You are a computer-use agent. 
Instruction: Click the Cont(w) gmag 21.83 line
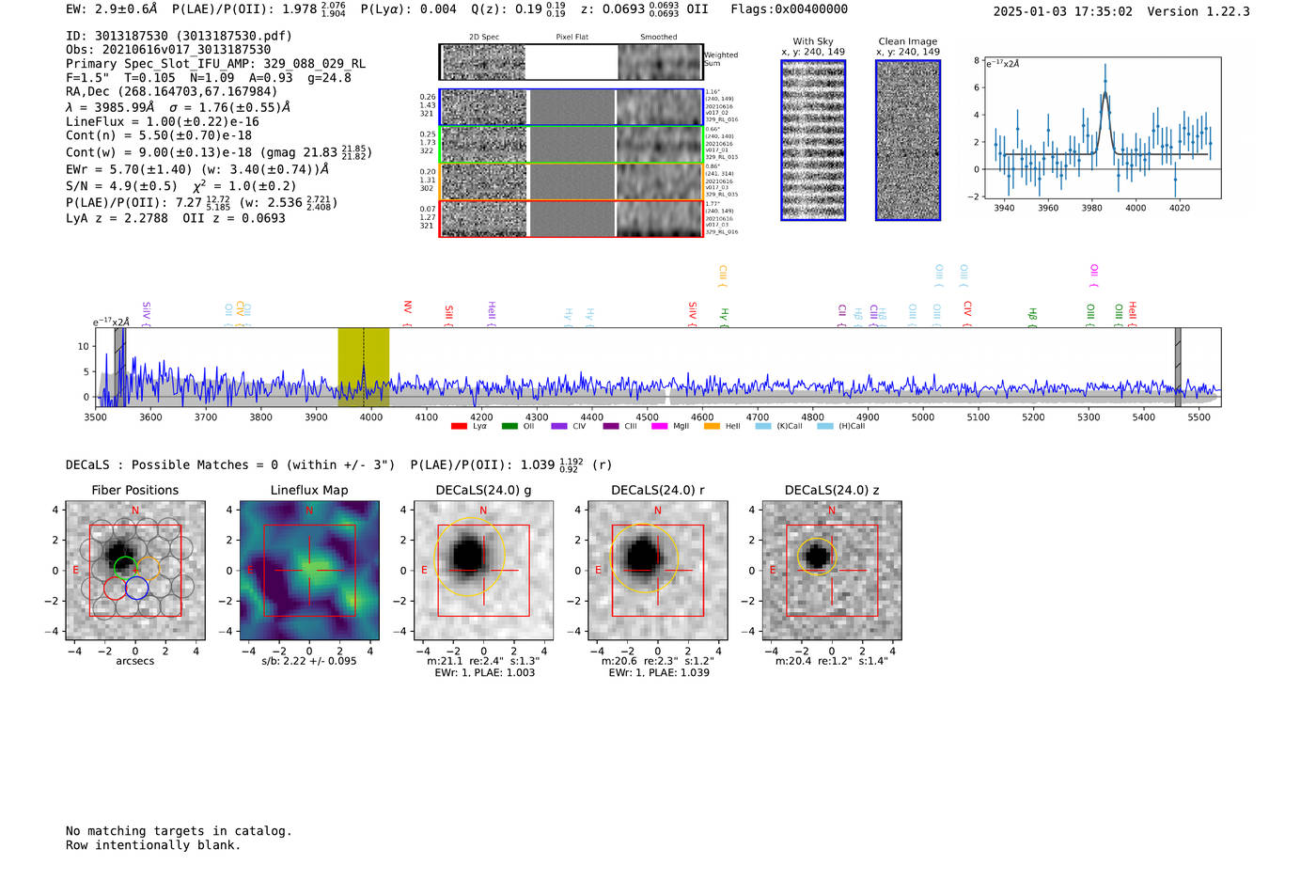click(219, 152)
